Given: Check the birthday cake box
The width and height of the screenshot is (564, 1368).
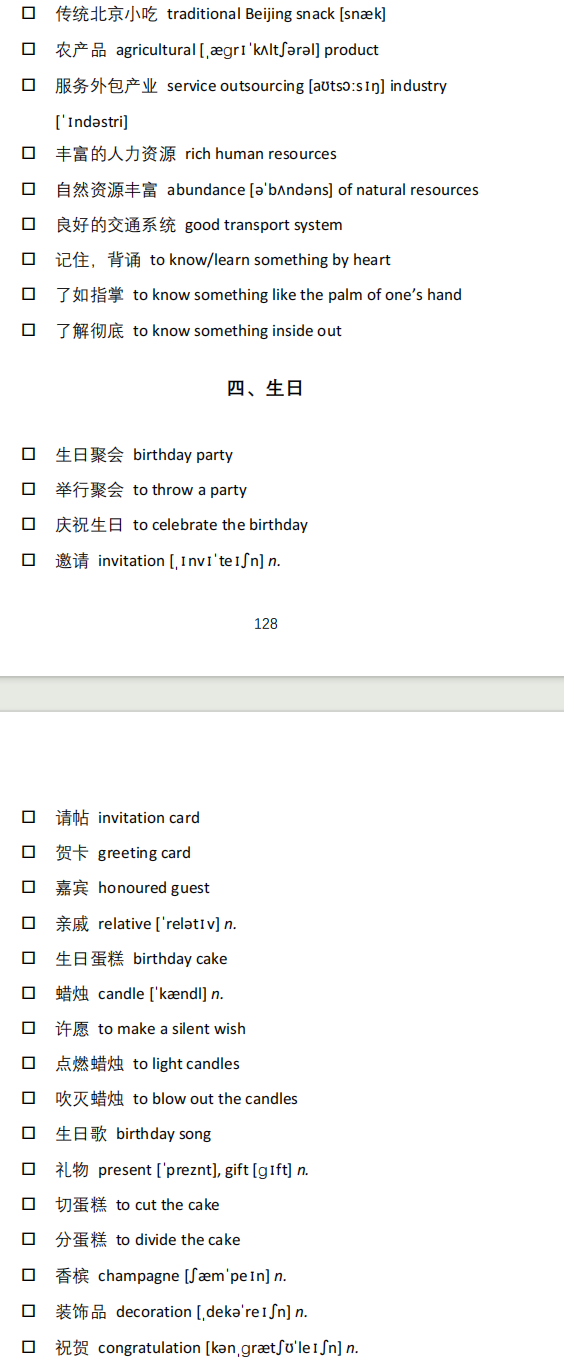Looking at the screenshot, I should (29, 958).
